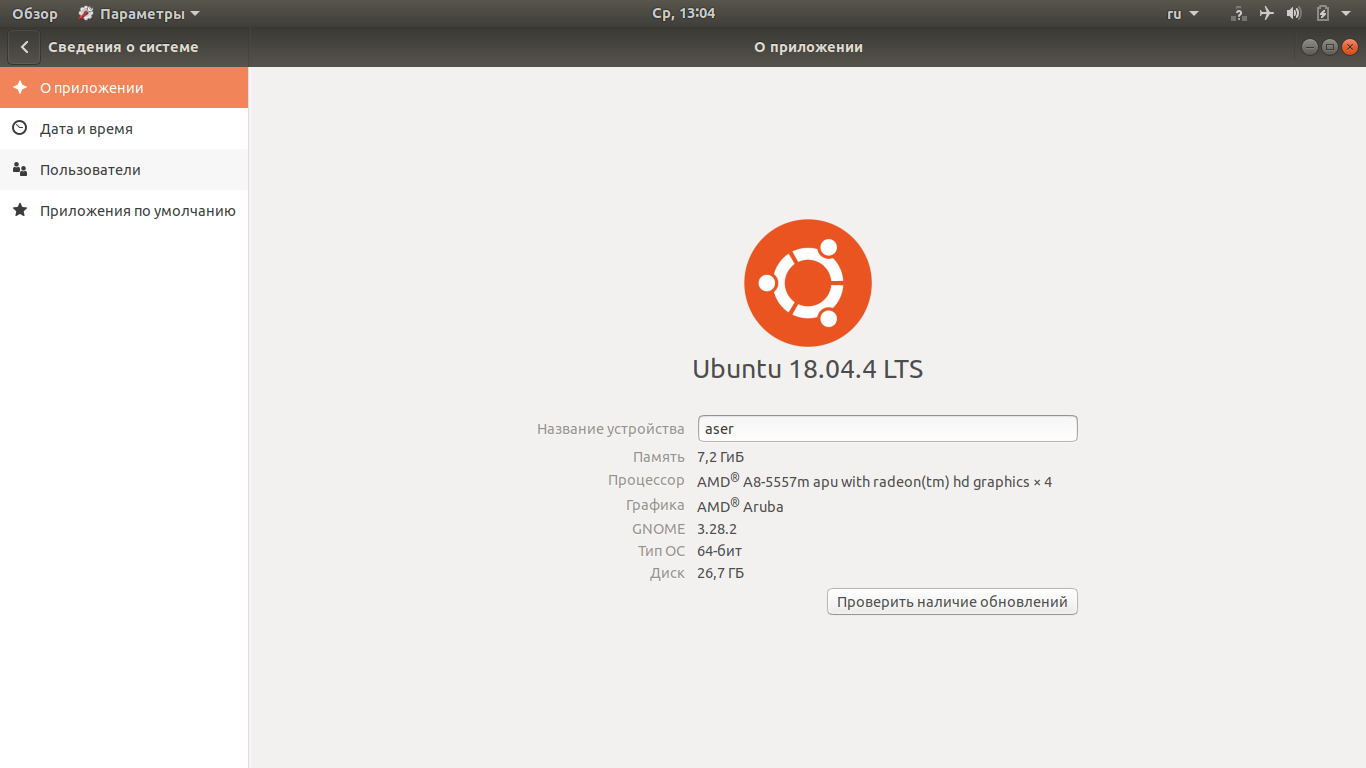Expand the ru keyboard layout dropdown
1366x768 pixels.
click(x=1182, y=14)
